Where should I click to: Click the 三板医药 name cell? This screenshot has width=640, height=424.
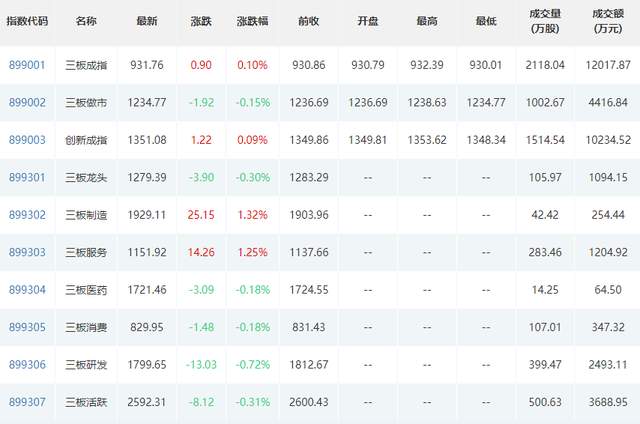86,290
